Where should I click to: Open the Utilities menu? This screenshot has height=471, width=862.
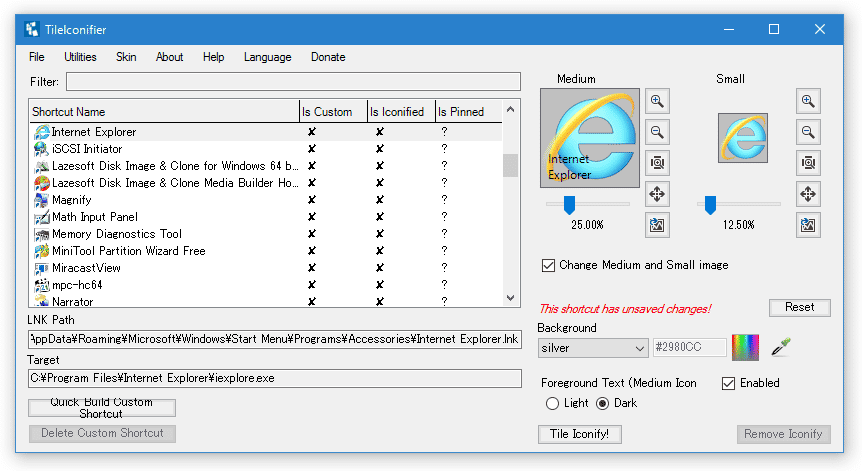[80, 57]
